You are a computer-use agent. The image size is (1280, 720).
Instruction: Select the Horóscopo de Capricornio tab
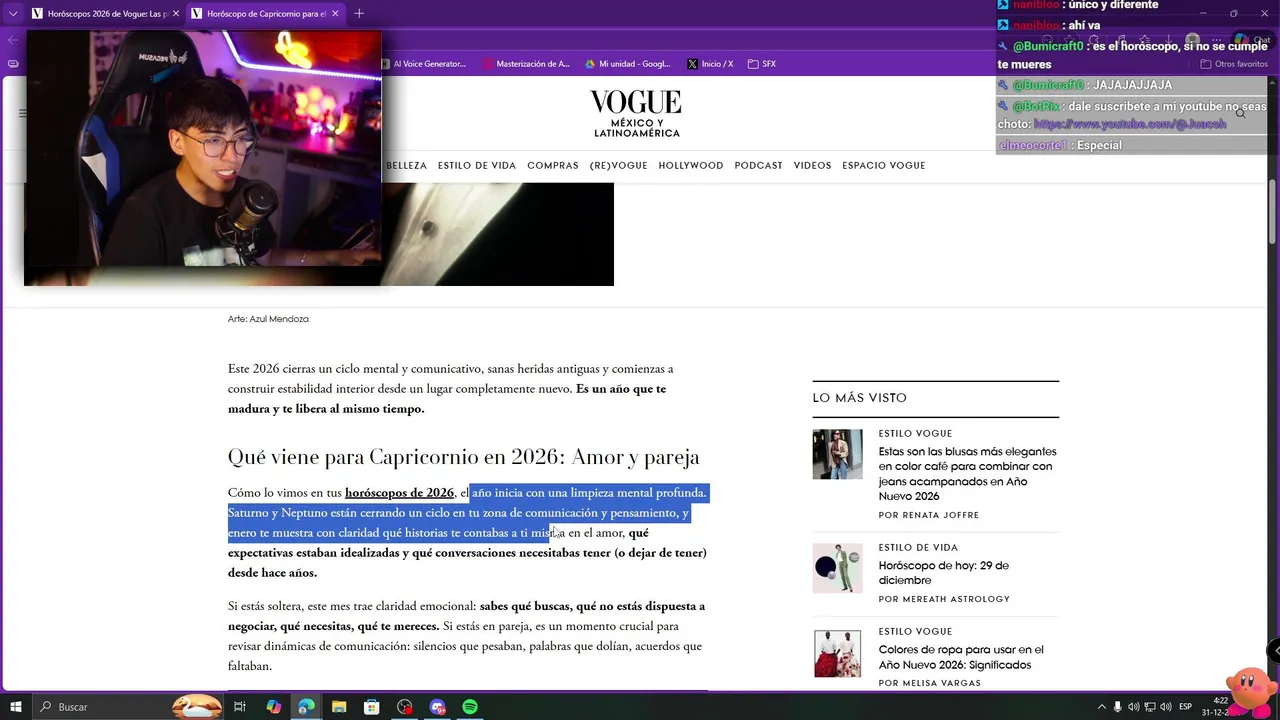[x=265, y=14]
